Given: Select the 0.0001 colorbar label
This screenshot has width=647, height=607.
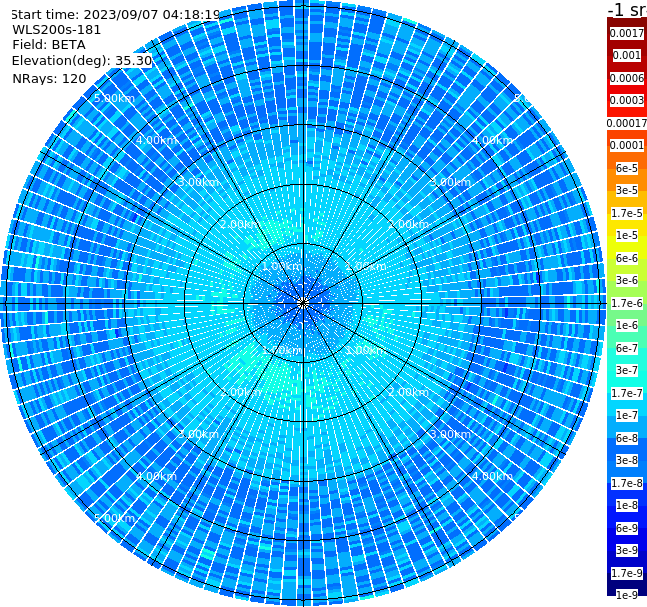Looking at the screenshot, I should click(627, 145).
